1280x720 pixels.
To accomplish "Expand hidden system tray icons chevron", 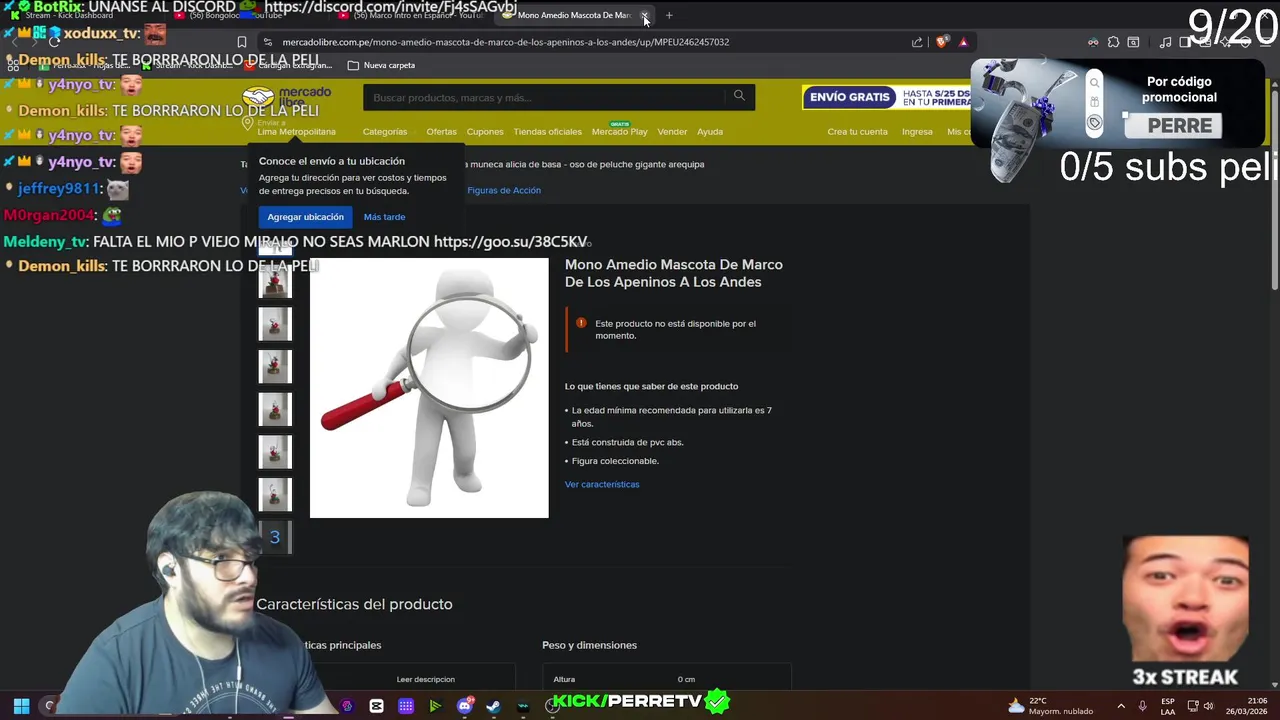I will pyautogui.click(x=1122, y=706).
